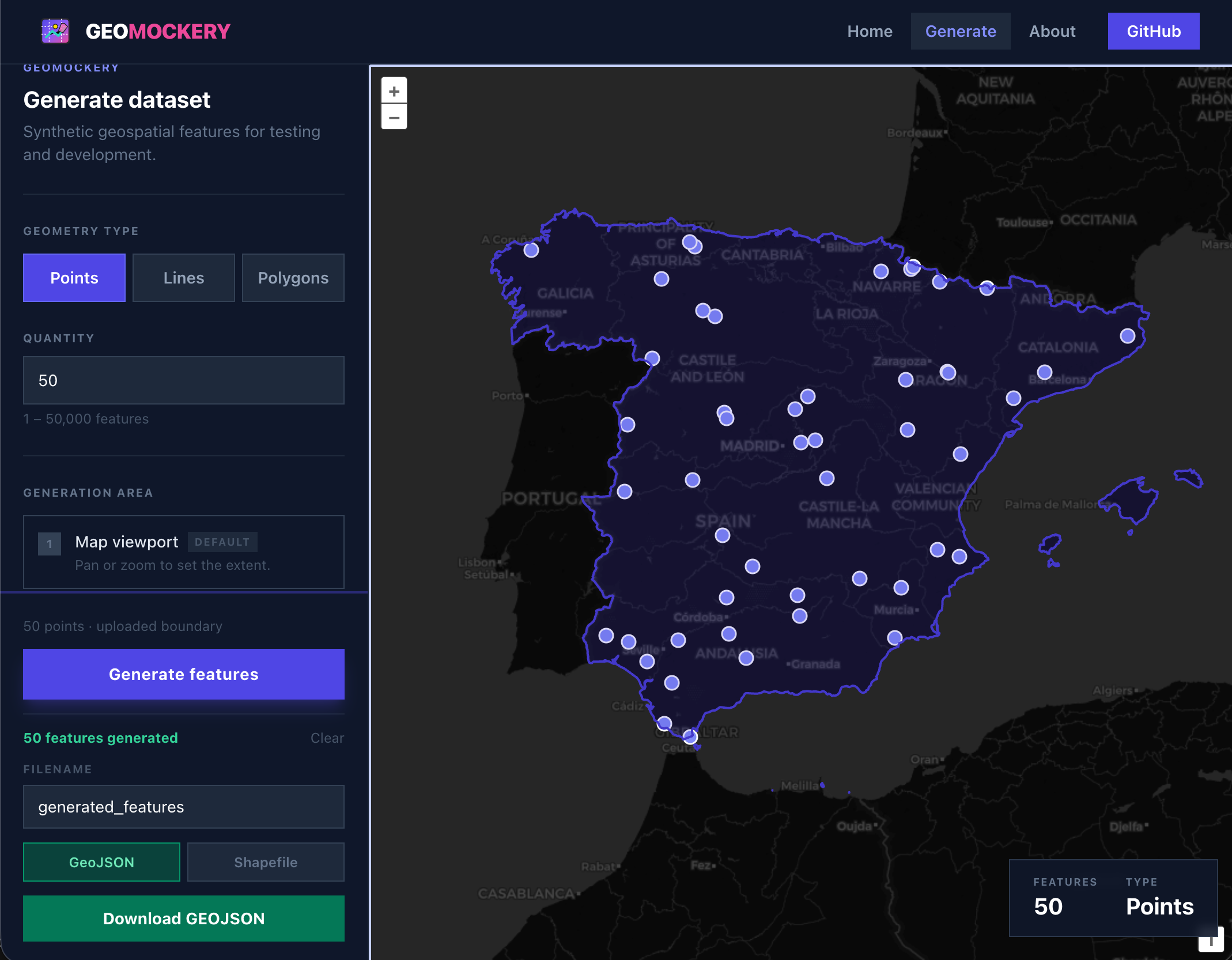Edit the filename field containing generated_features
The image size is (1232, 960).
(x=183, y=807)
